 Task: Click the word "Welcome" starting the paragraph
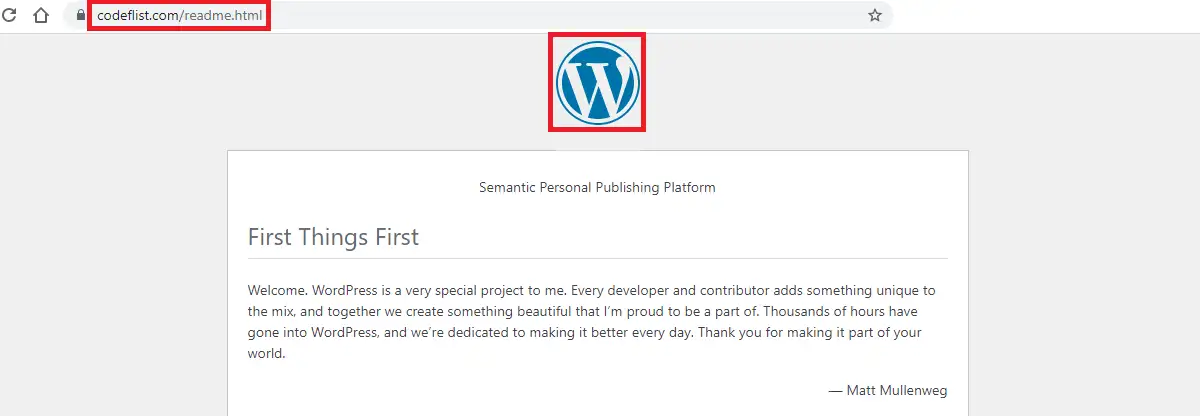click(x=277, y=291)
